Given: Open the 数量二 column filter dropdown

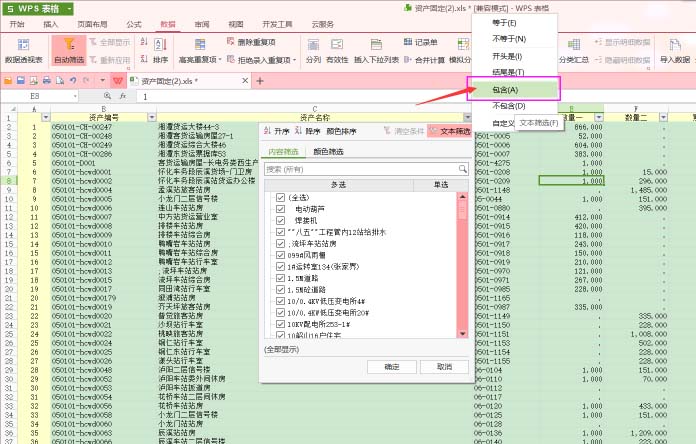Looking at the screenshot, I should pyautogui.click(x=664, y=117).
